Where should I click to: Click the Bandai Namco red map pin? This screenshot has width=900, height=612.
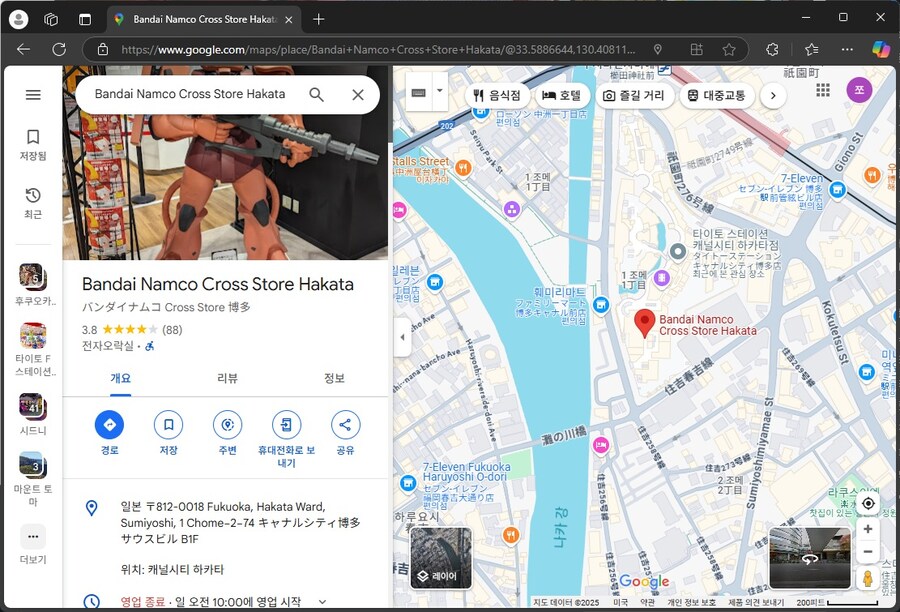click(x=645, y=322)
